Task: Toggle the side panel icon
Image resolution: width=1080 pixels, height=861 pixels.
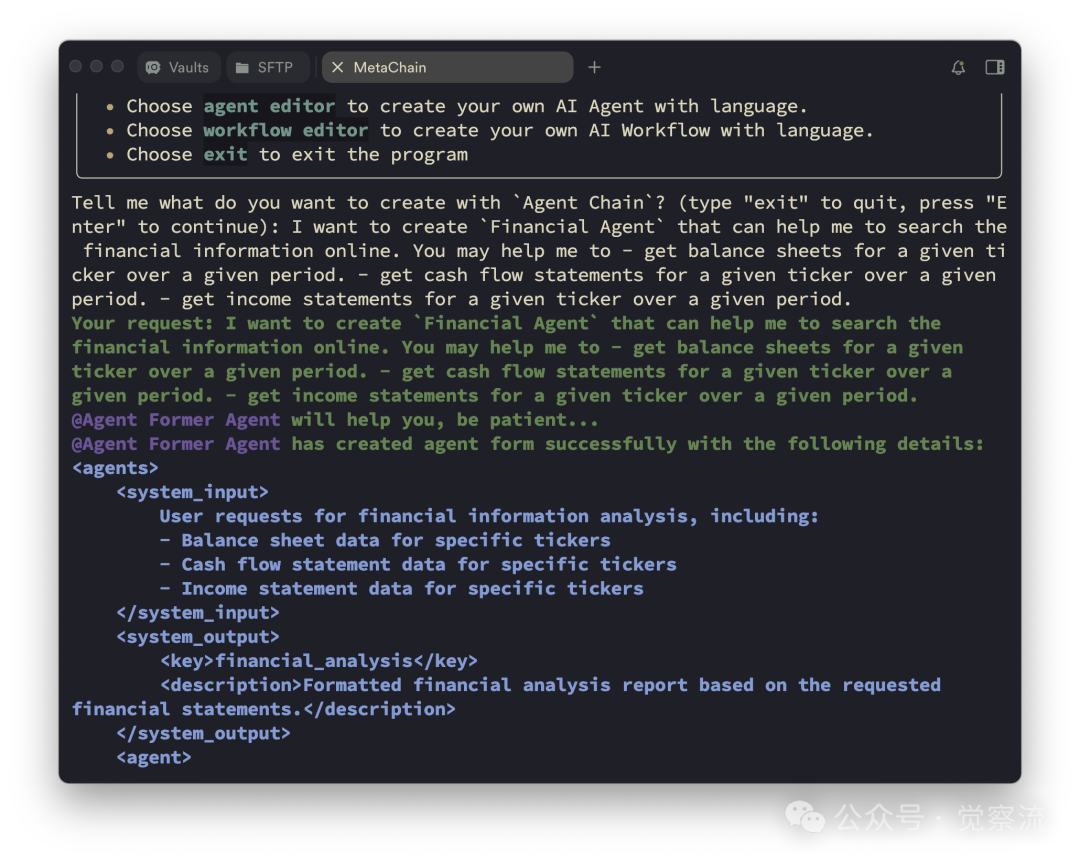Action: tap(995, 68)
